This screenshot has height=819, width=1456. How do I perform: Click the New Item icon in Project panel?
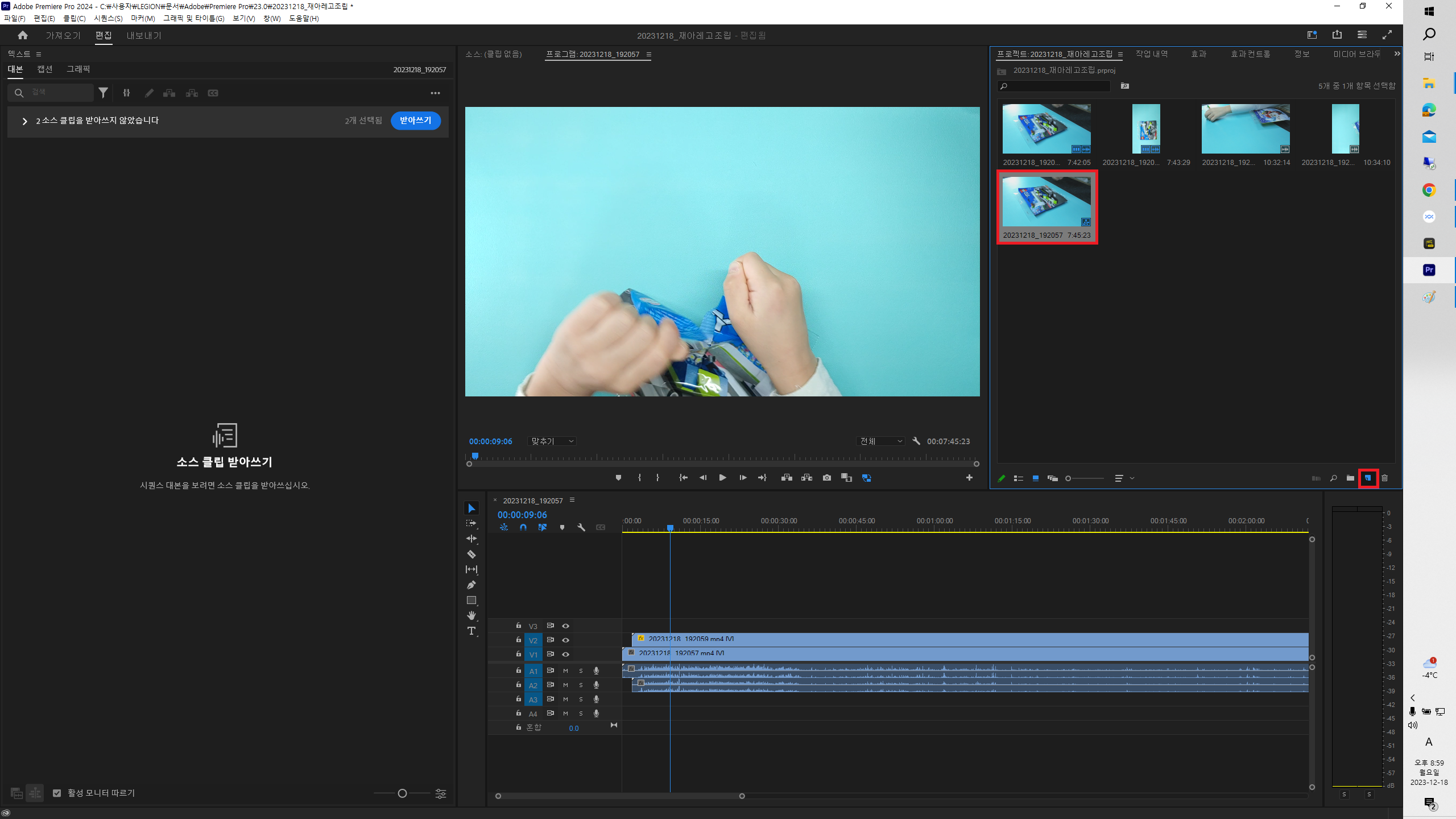1368,478
